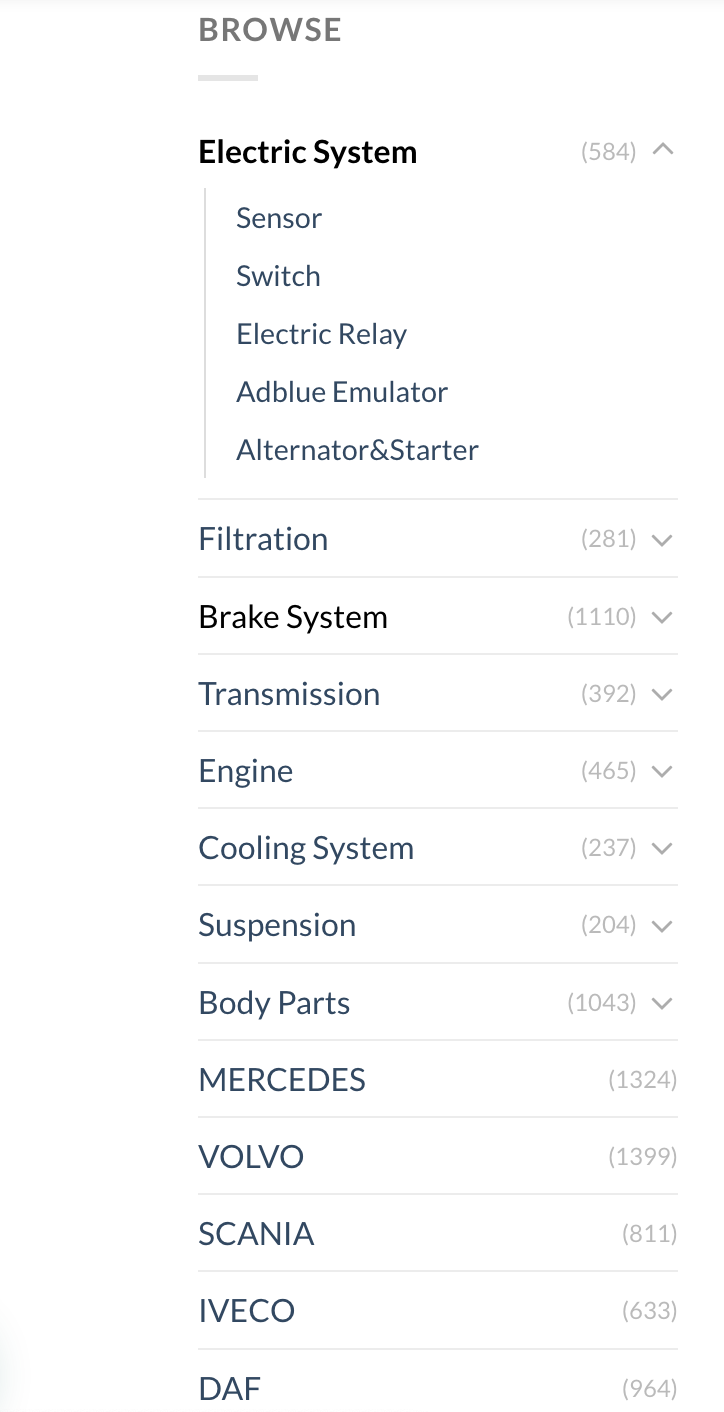724x1412 pixels.
Task: Browse MERCEDES brand parts
Action: click(x=282, y=1080)
